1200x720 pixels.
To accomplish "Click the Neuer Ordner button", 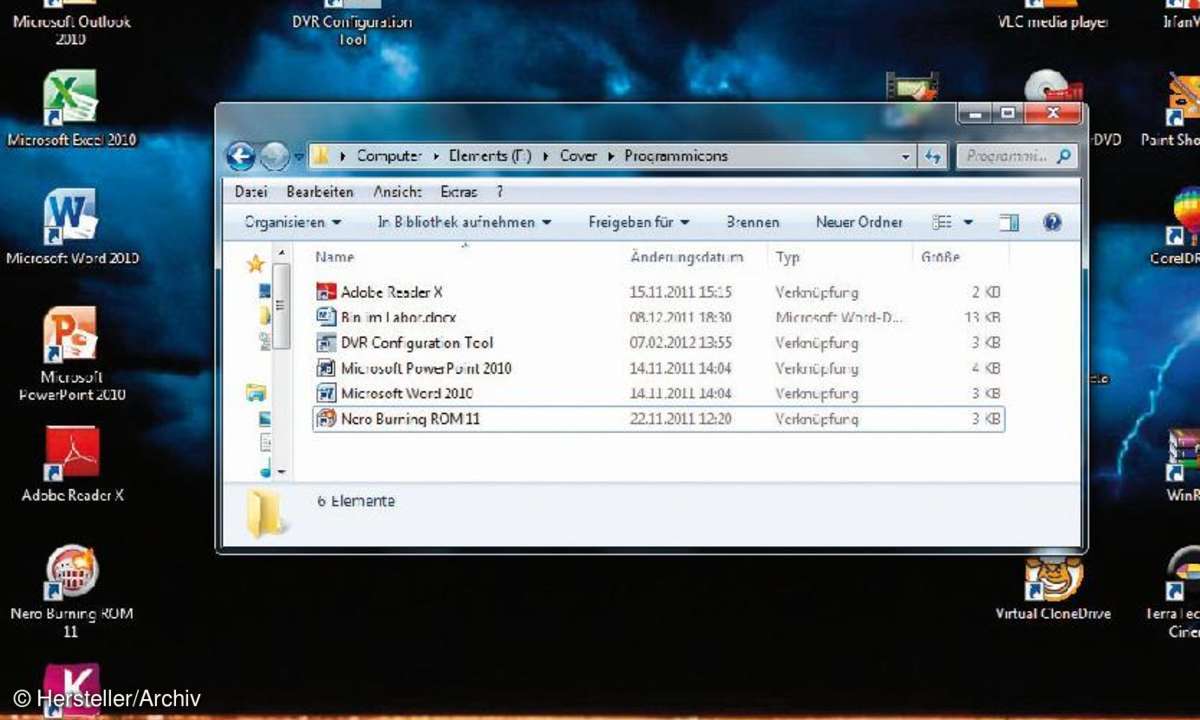I will 859,222.
